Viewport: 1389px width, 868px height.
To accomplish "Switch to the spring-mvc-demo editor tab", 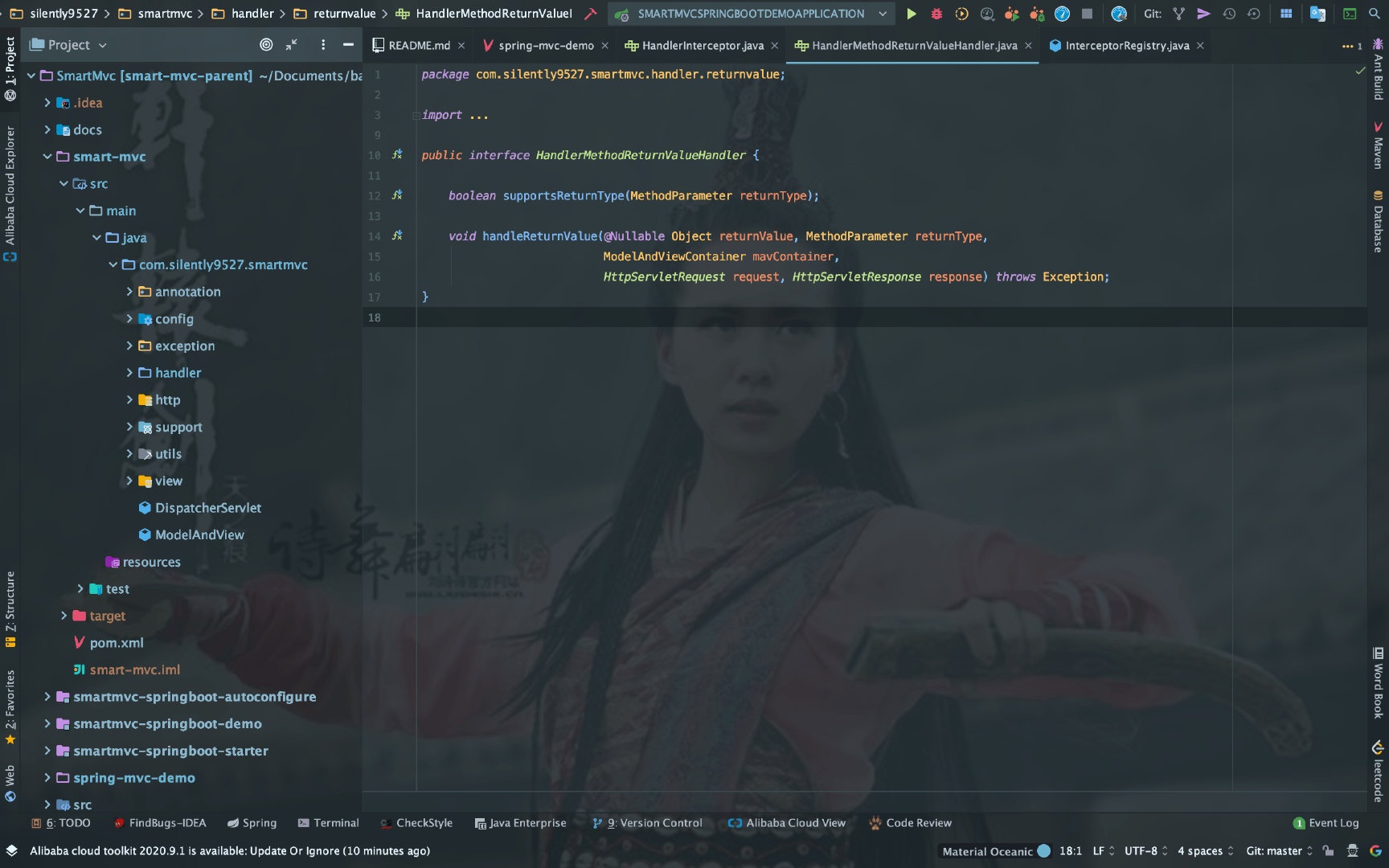I will [546, 46].
